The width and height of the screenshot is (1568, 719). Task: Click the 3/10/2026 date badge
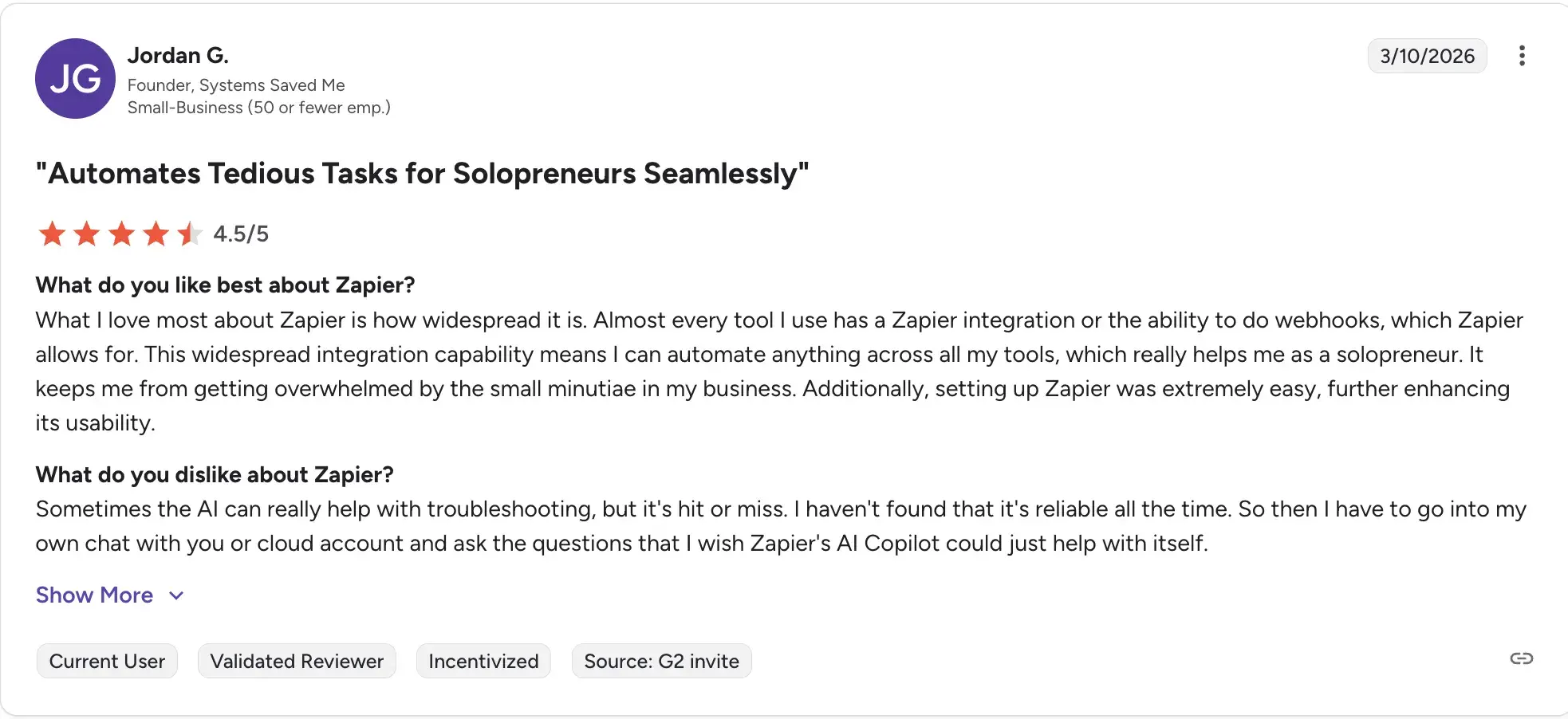(x=1427, y=56)
